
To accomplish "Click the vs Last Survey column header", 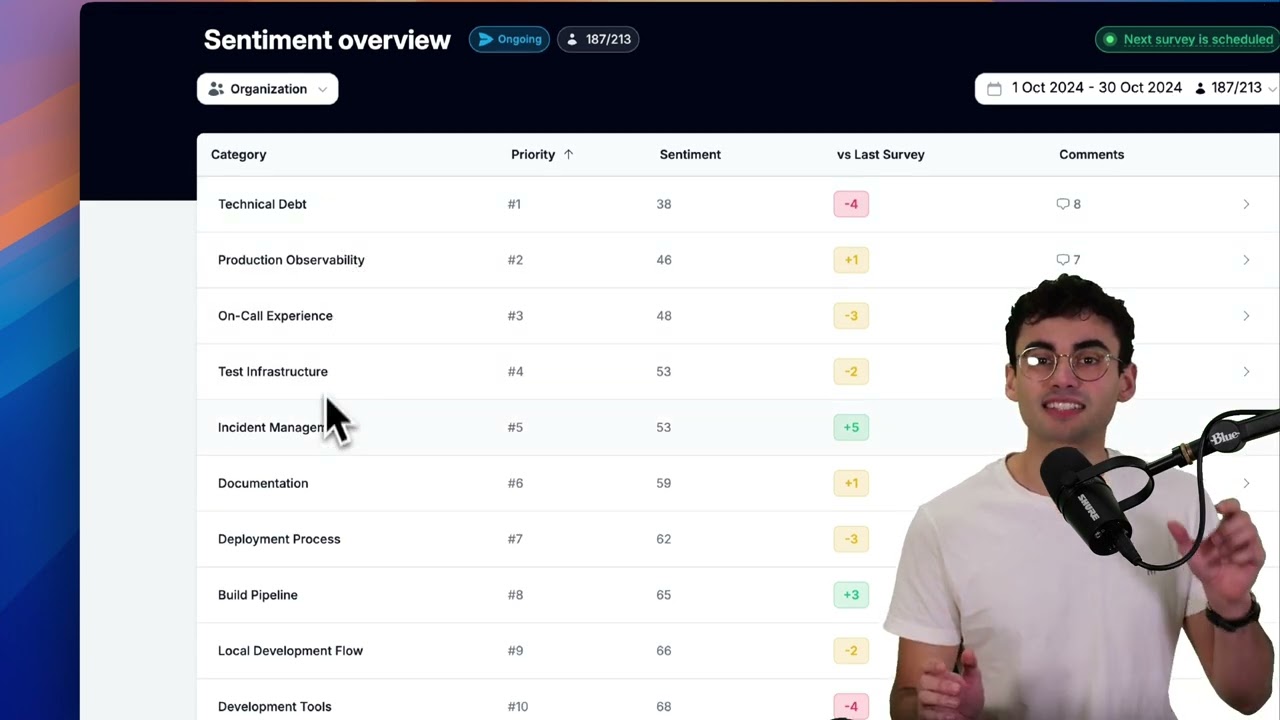I will pyautogui.click(x=880, y=155).
